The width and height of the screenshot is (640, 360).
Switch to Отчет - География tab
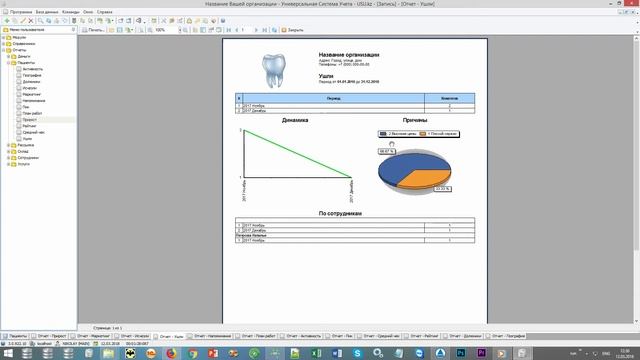click(x=506, y=336)
